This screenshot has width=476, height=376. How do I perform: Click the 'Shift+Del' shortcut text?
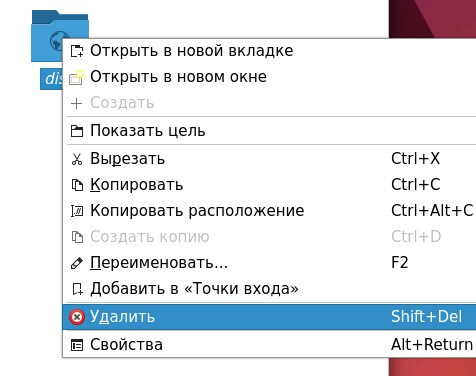pyautogui.click(x=427, y=317)
